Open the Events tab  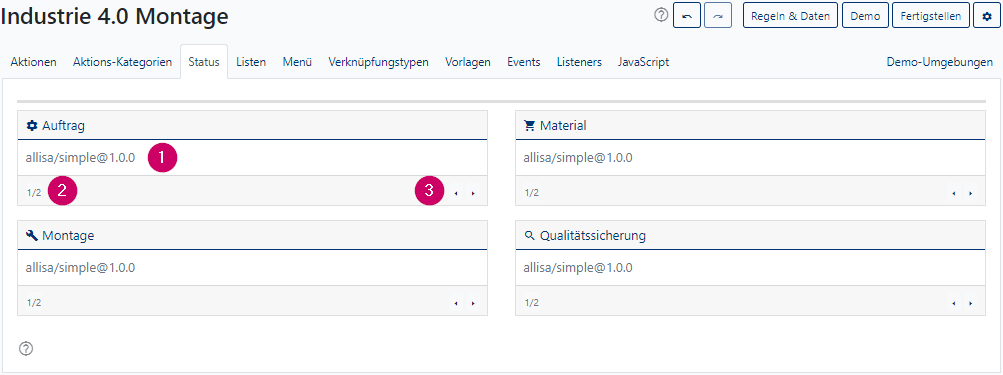tap(524, 62)
